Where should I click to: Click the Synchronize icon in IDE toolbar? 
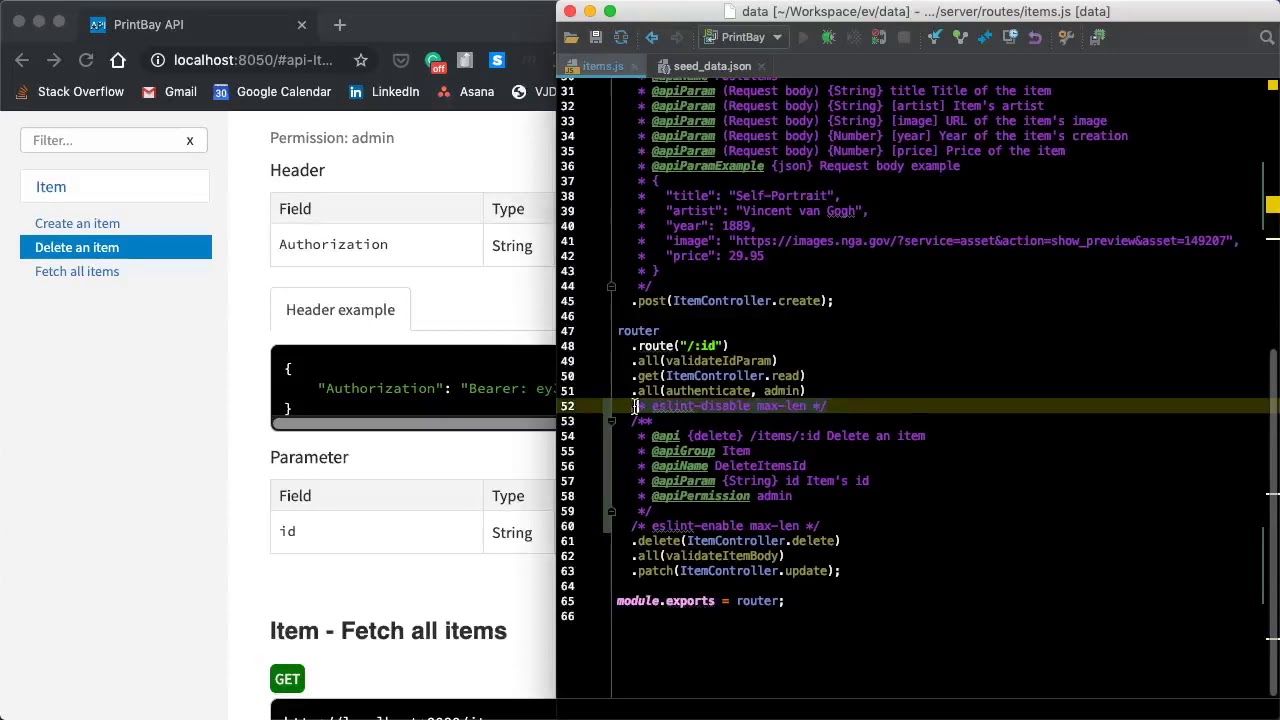pos(621,38)
